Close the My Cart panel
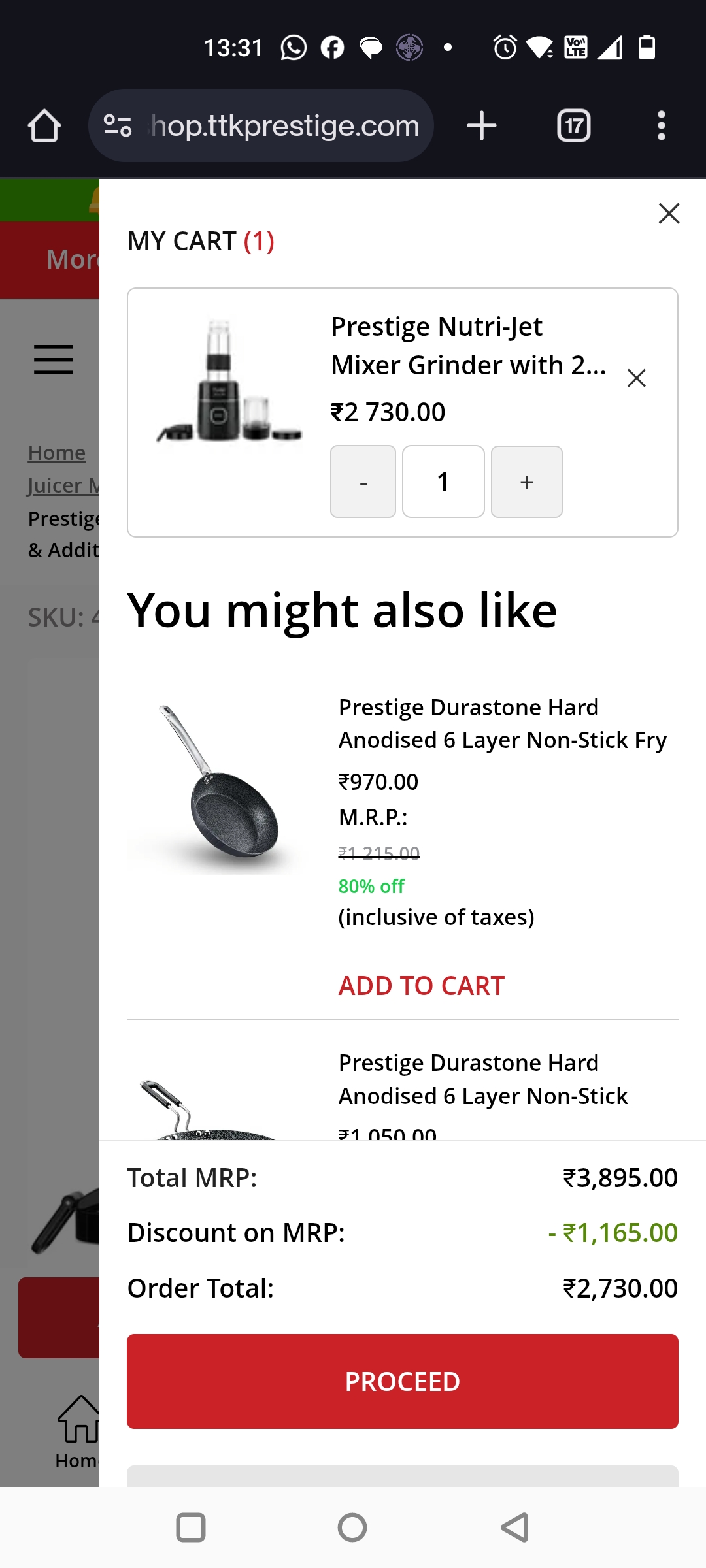This screenshot has width=706, height=1568. pyautogui.click(x=669, y=214)
